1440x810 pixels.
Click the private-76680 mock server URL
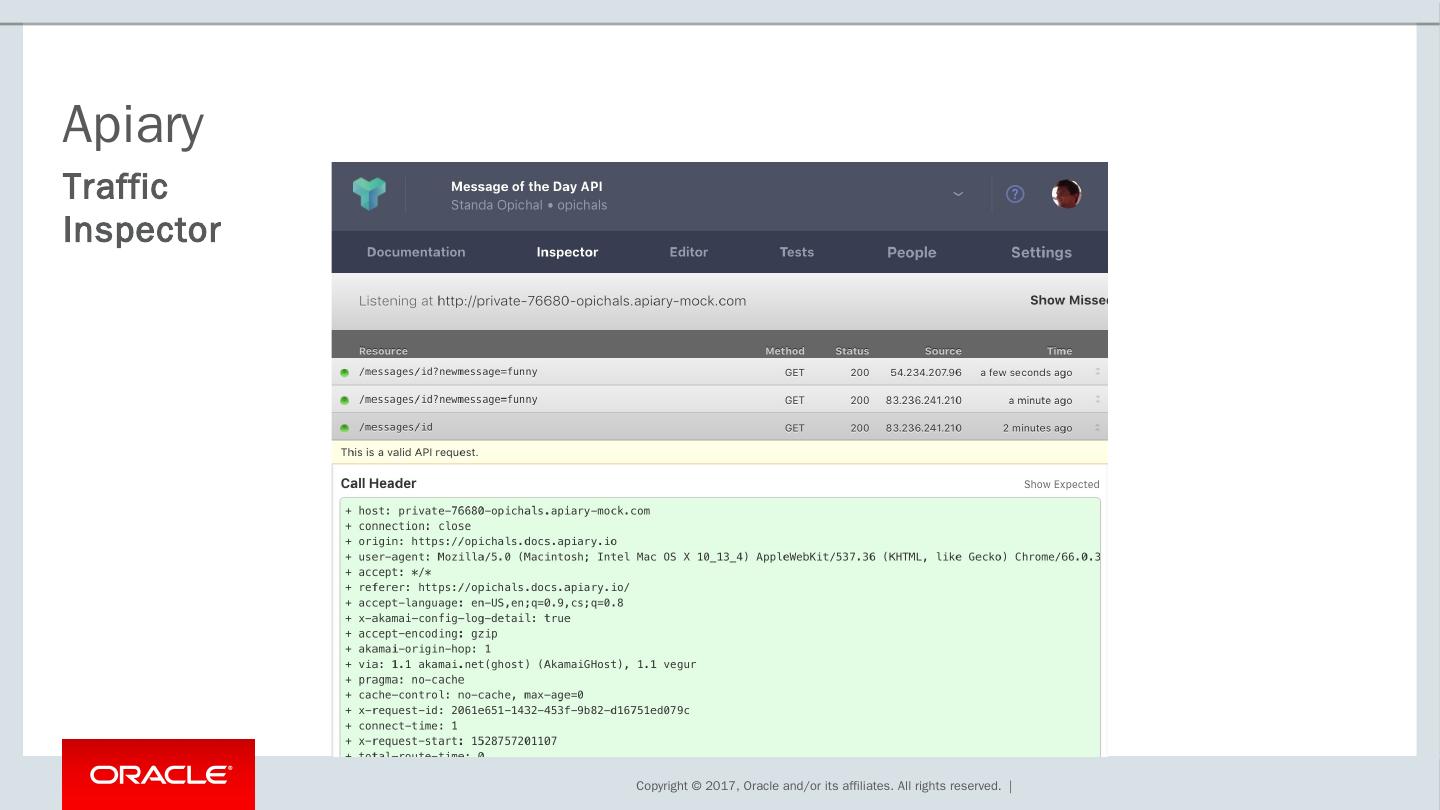tap(592, 301)
